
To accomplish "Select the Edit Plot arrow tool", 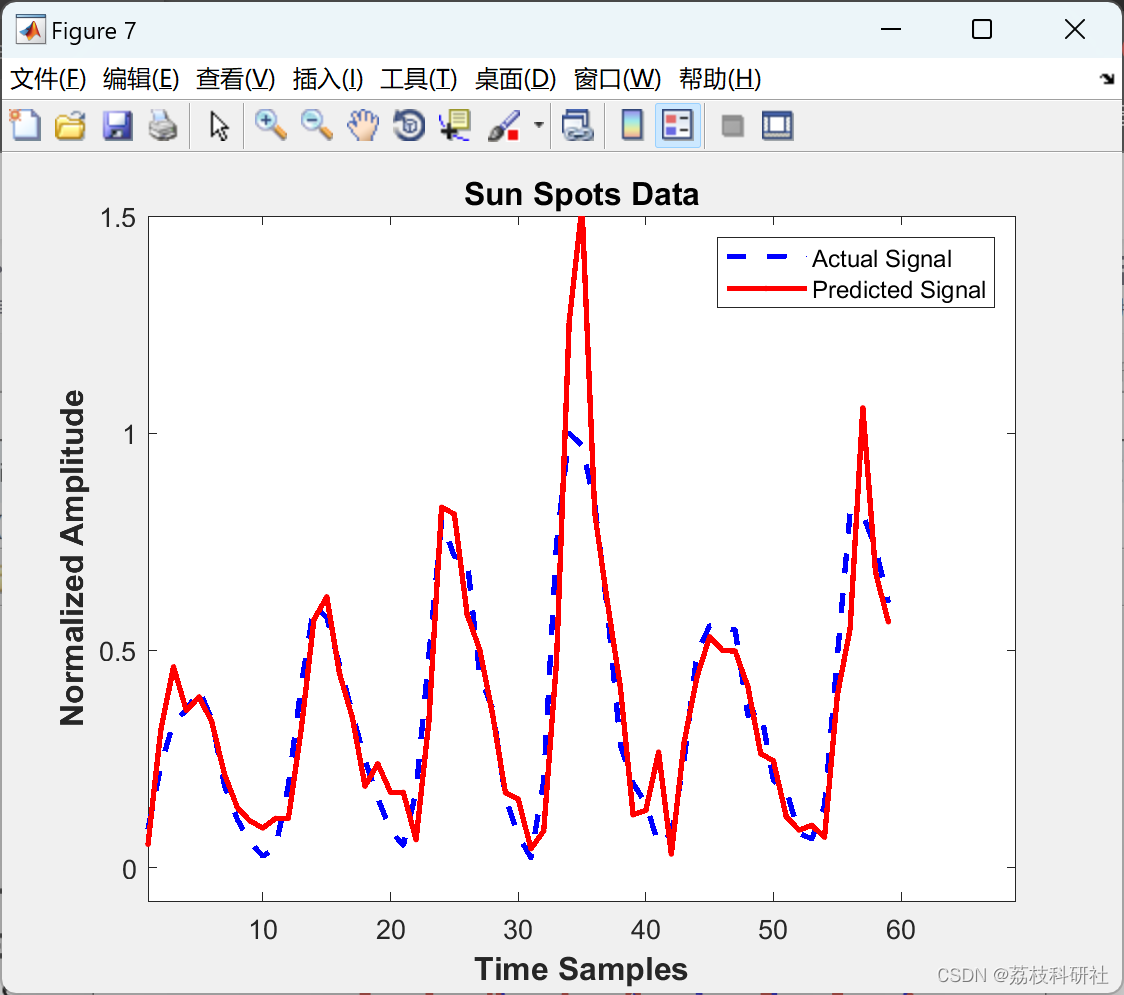I will tap(219, 125).
